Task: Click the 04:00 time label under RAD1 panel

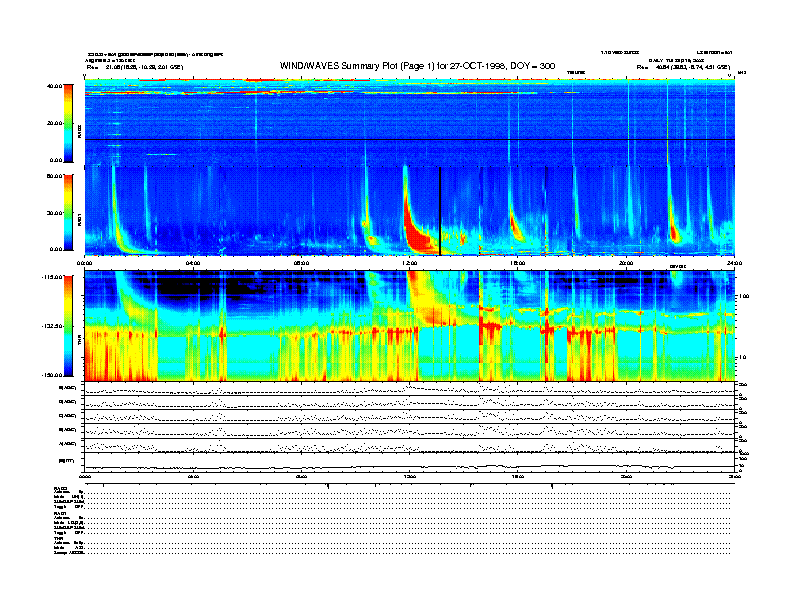Action: [193, 263]
